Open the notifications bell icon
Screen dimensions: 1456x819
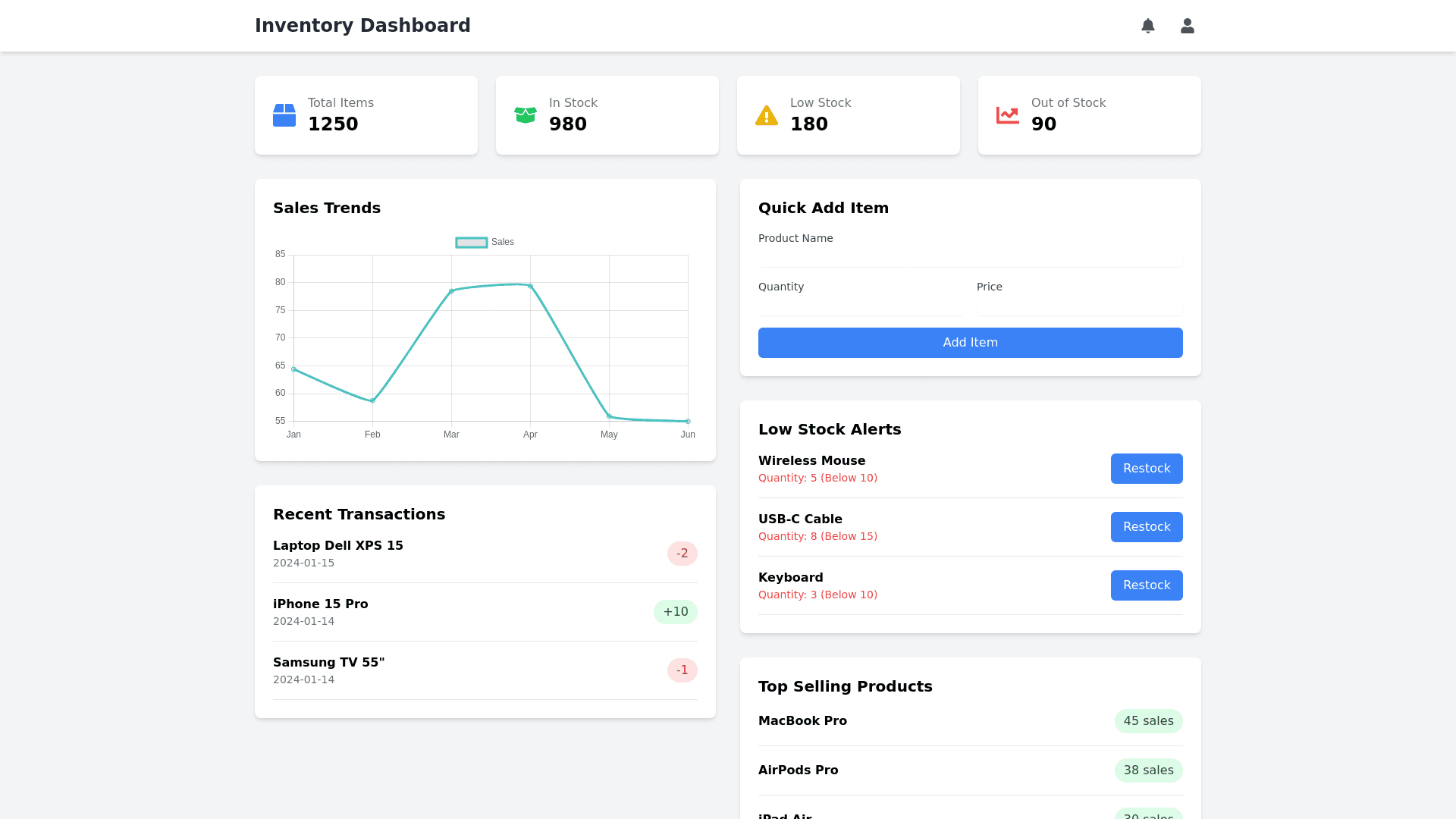pyautogui.click(x=1148, y=26)
